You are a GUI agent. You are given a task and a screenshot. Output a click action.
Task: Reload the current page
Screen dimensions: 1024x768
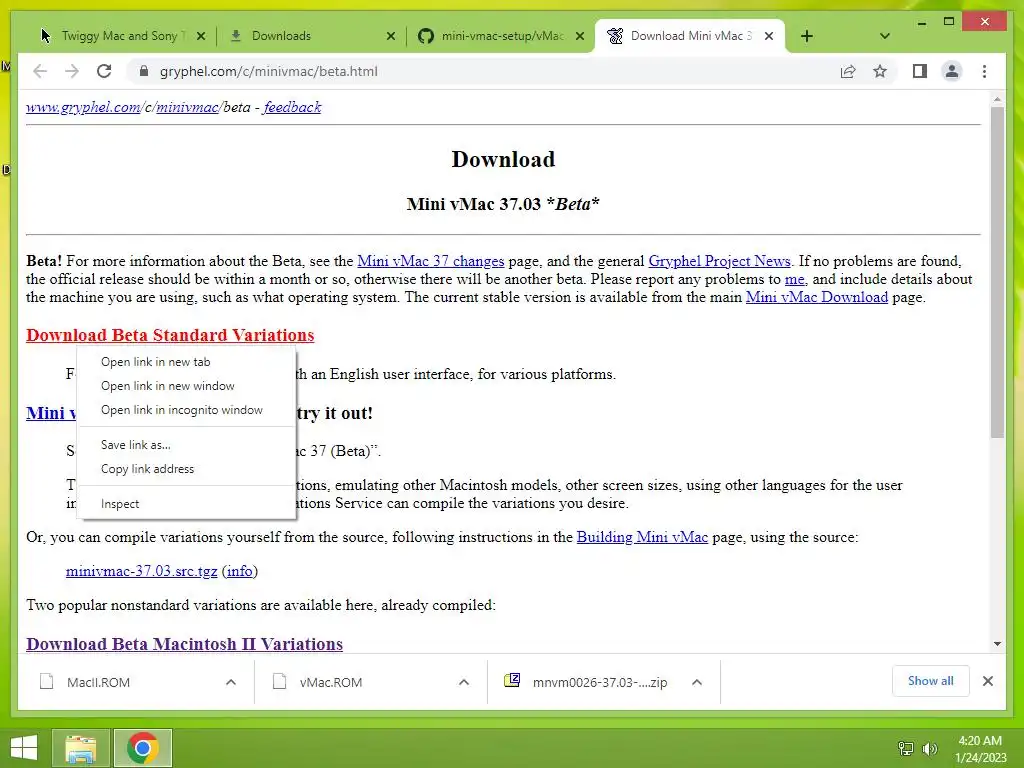tap(104, 71)
